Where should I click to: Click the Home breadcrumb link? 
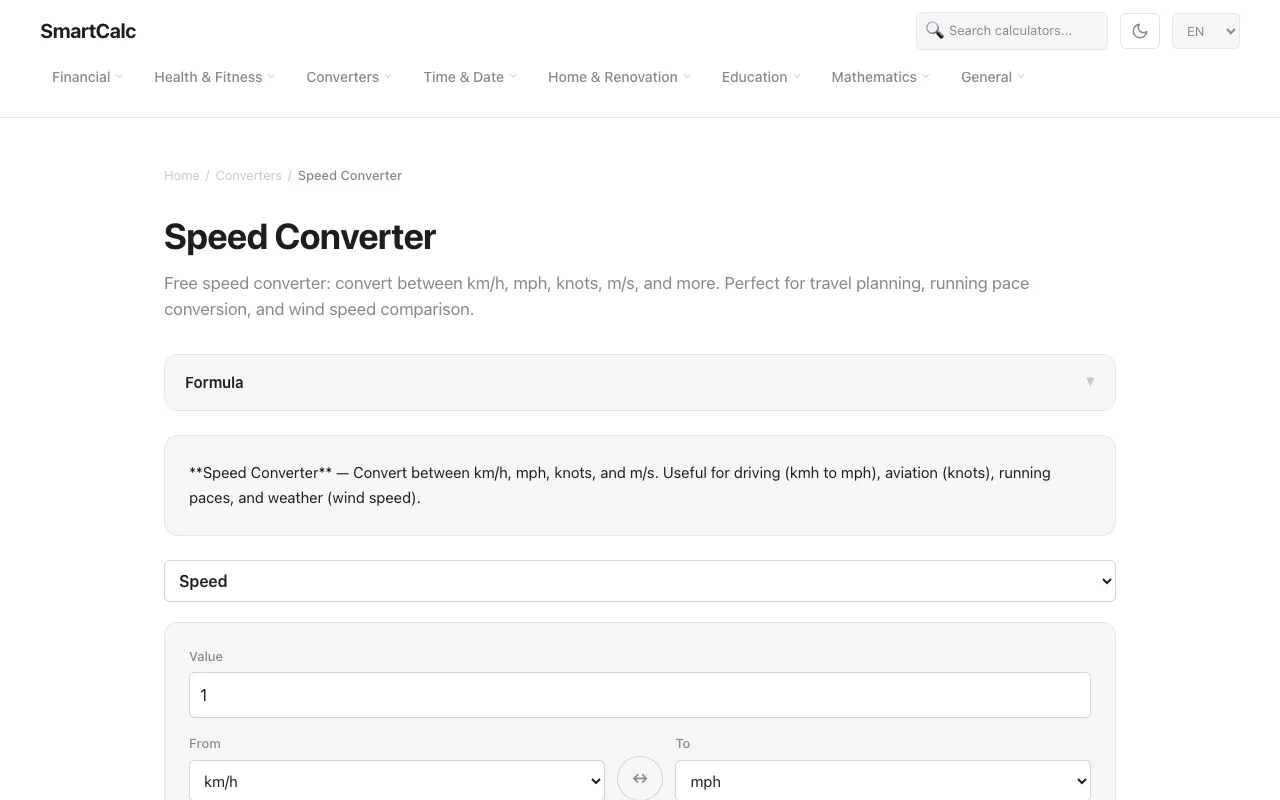tap(182, 175)
